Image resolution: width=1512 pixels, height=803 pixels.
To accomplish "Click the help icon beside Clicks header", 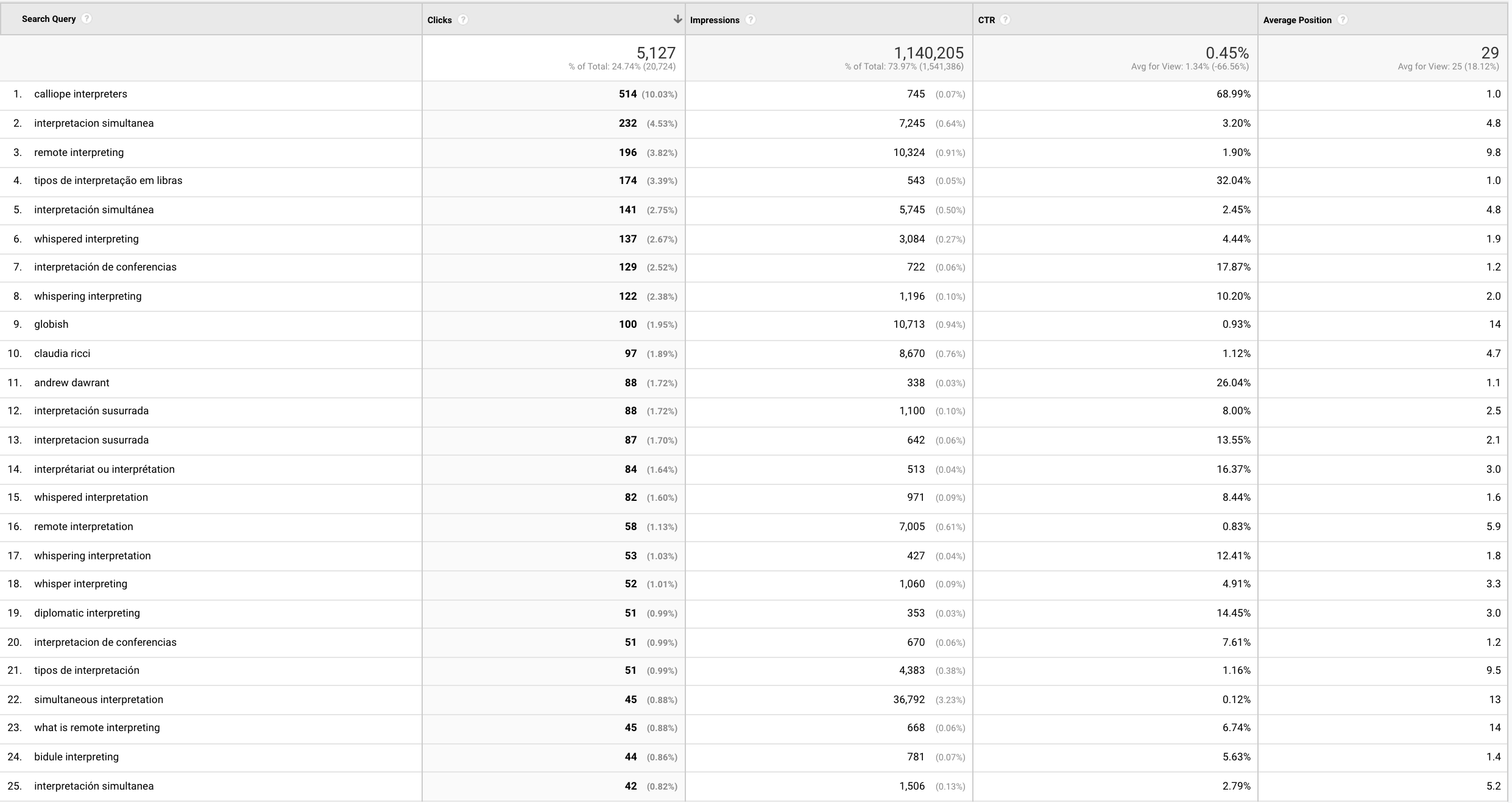I will pyautogui.click(x=463, y=19).
